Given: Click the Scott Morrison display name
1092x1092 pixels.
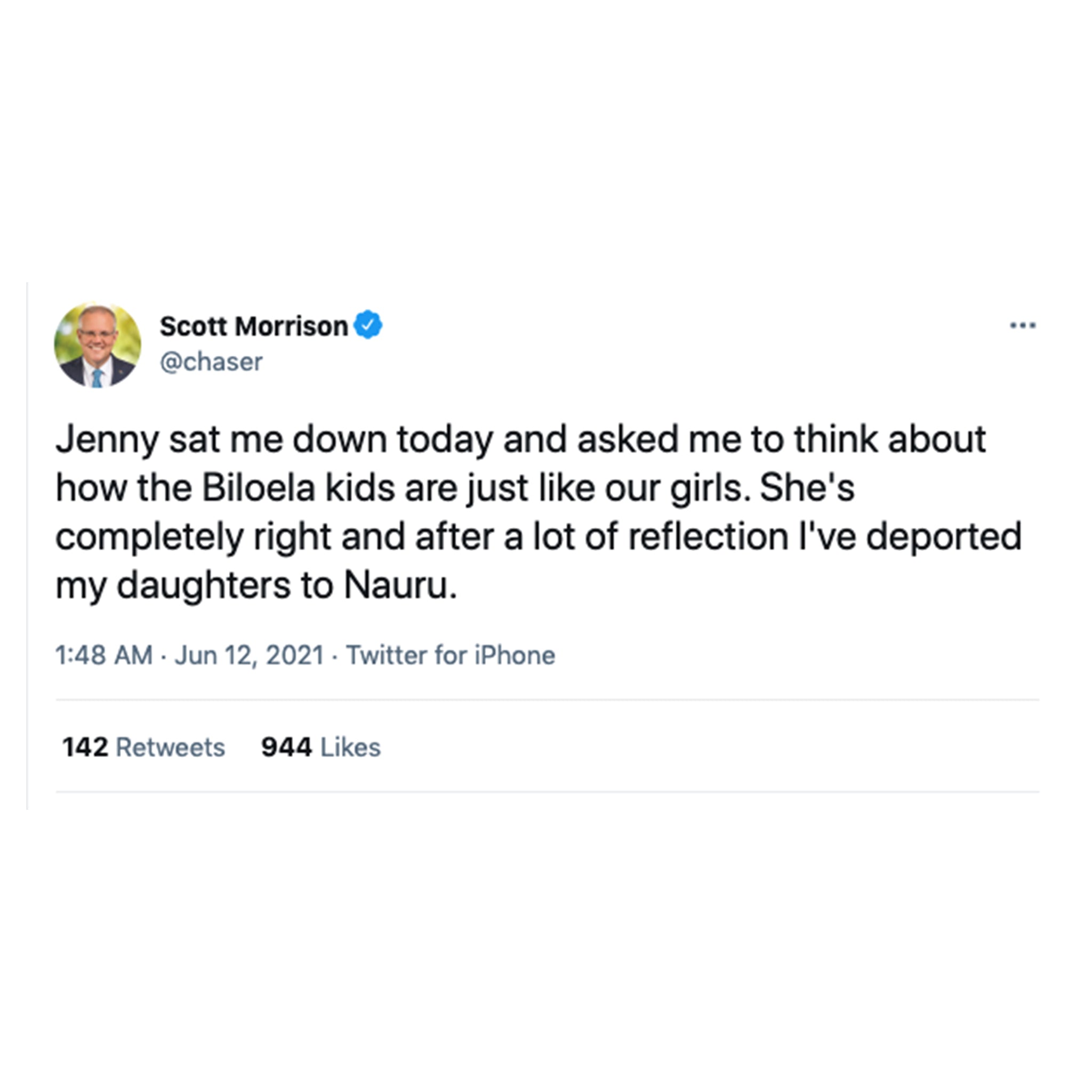Looking at the screenshot, I should (253, 326).
